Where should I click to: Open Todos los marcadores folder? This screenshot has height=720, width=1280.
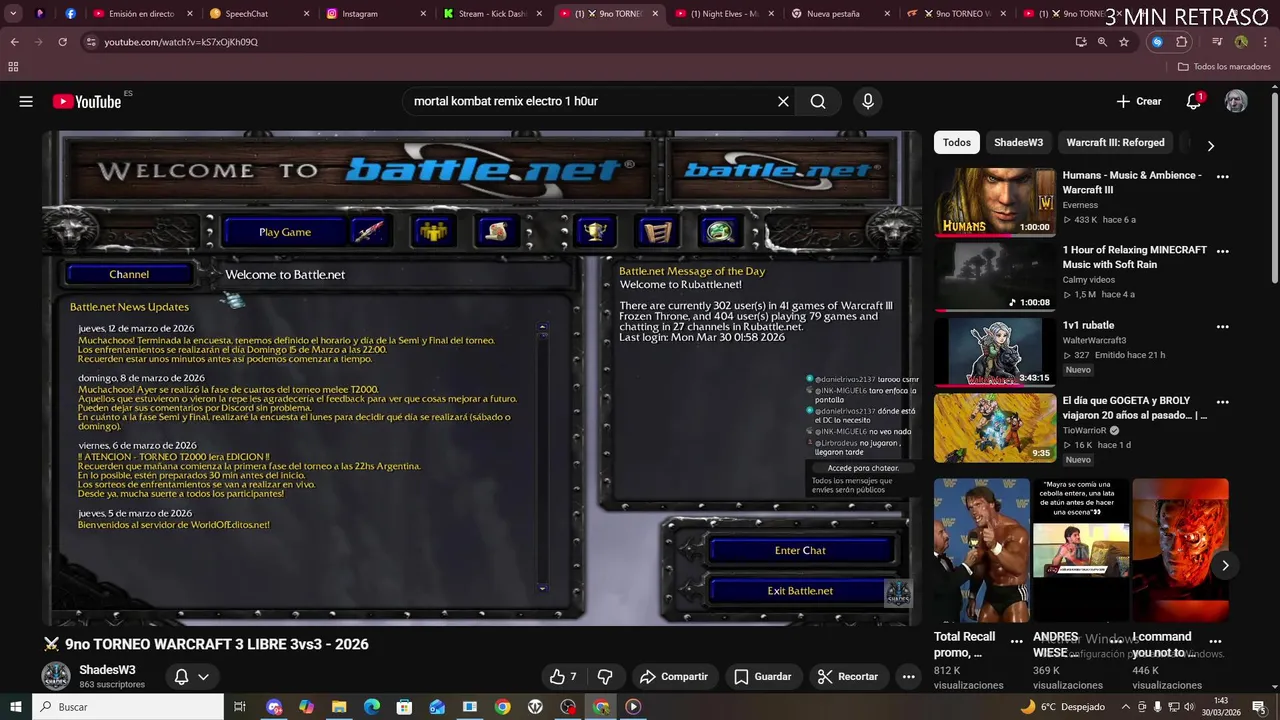pyautogui.click(x=1224, y=67)
